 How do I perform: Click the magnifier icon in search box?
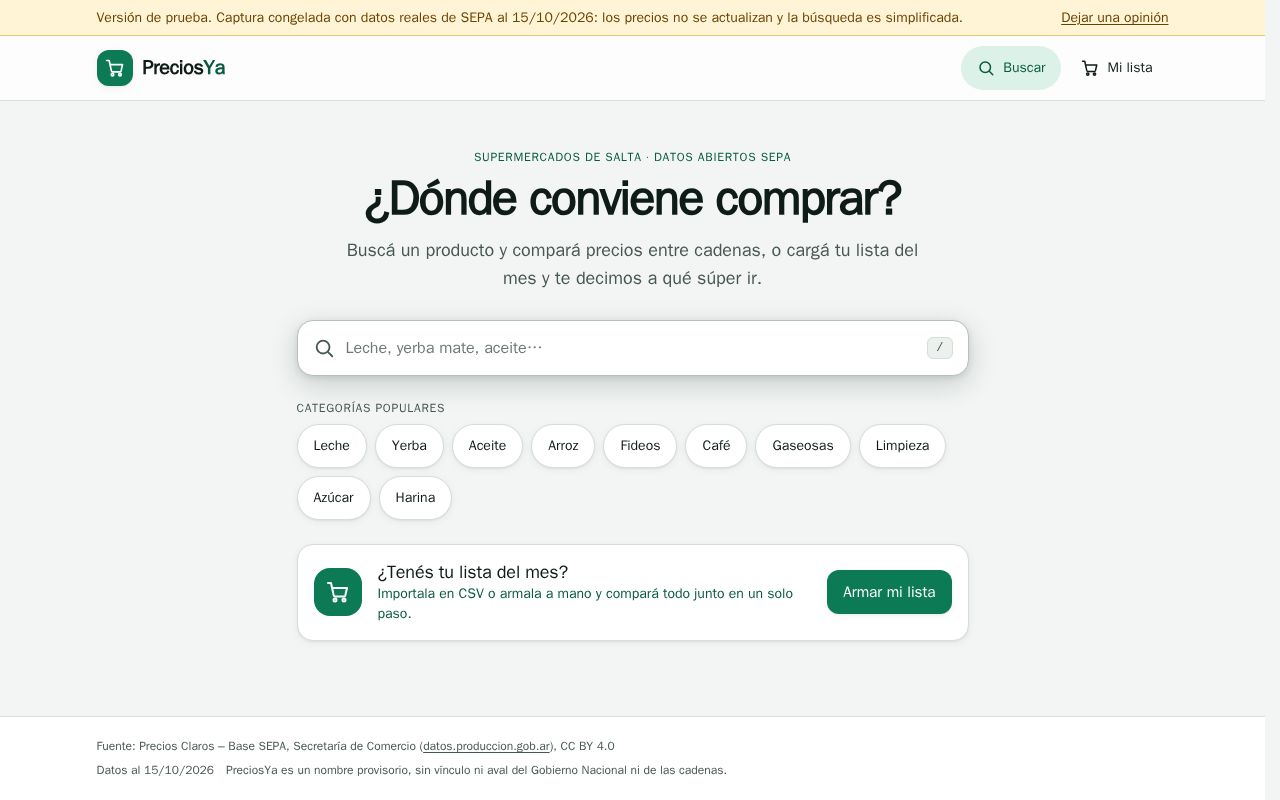tap(324, 348)
